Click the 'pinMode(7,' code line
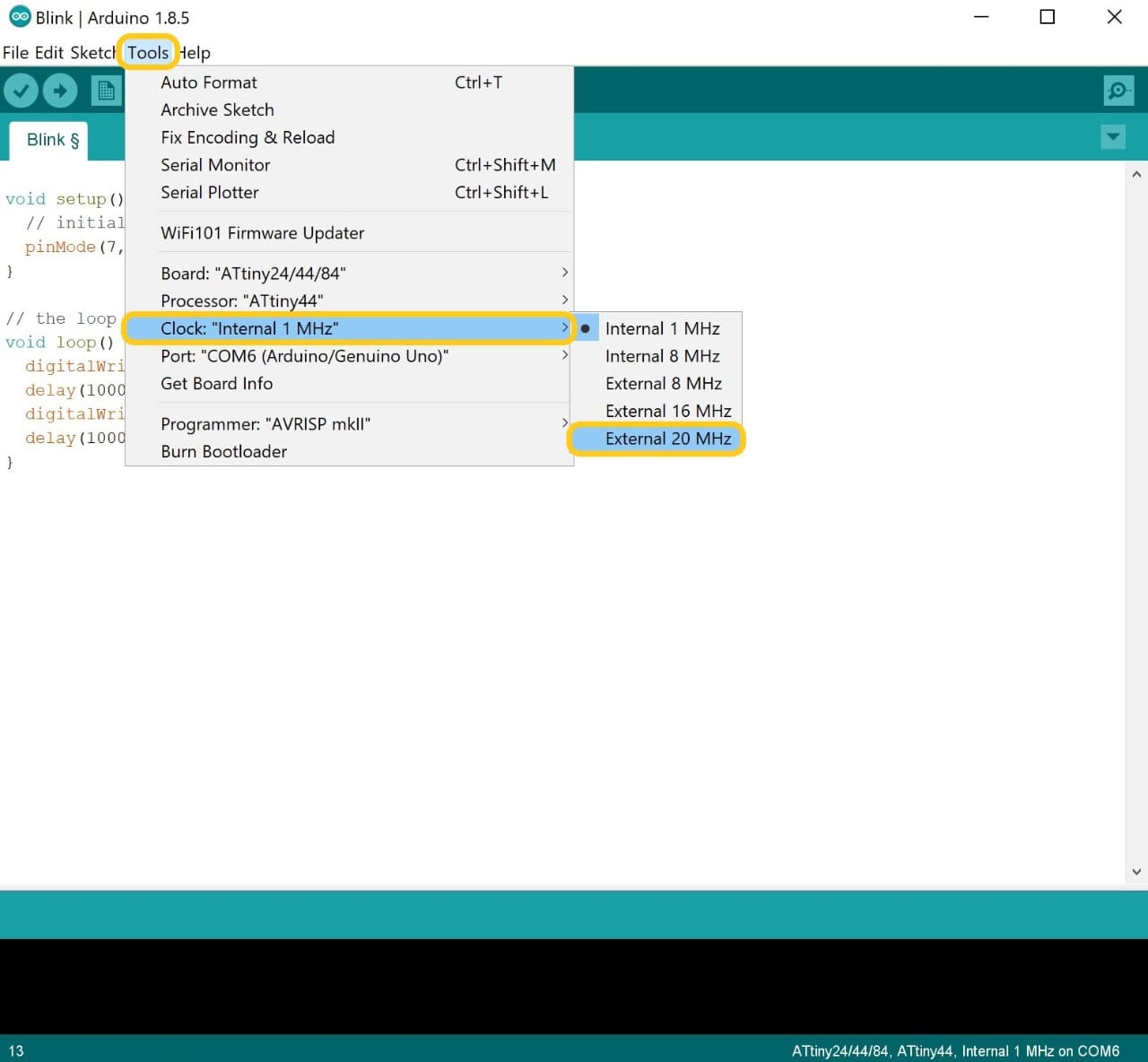 coord(74,247)
